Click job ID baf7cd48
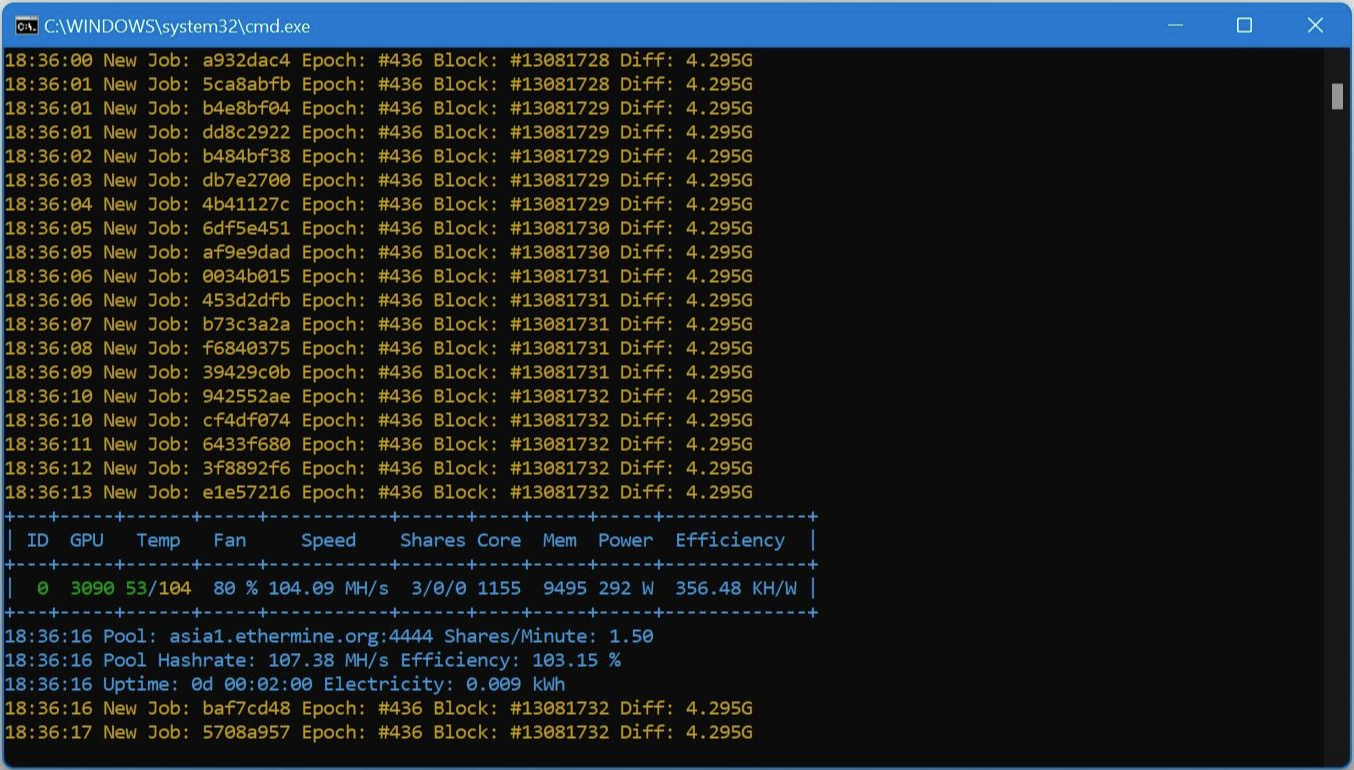1354x770 pixels. 246,708
